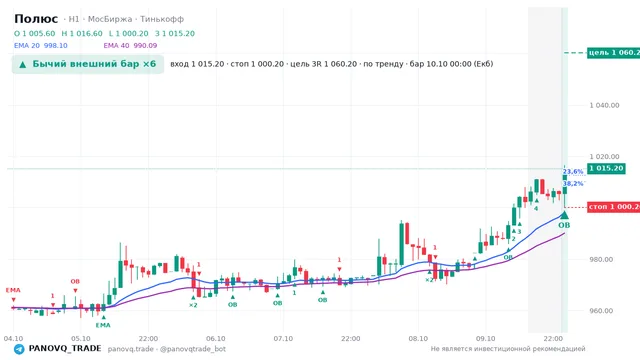Click the H 1 016.60 high value

click(82, 33)
